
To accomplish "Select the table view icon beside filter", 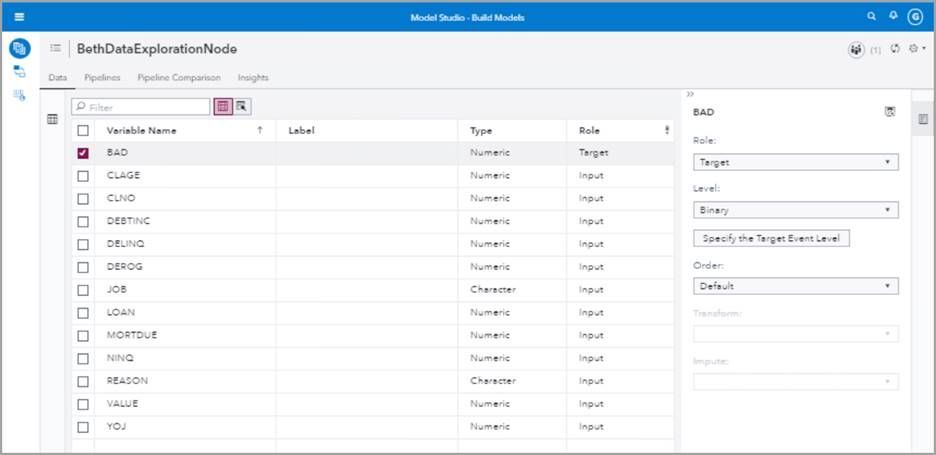I will click(x=223, y=106).
